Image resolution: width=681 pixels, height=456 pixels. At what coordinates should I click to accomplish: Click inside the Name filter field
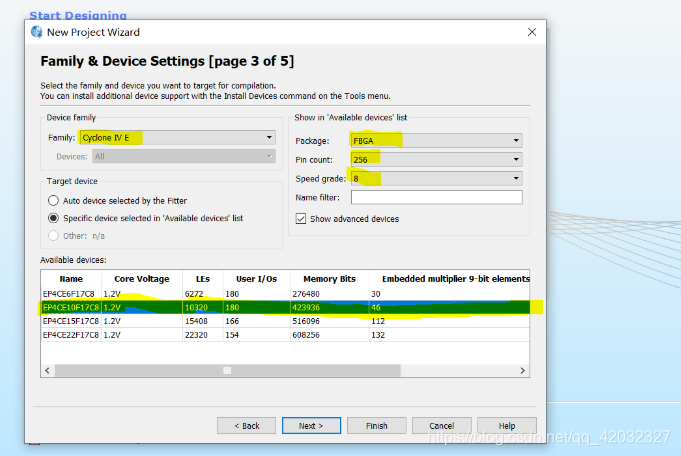coord(436,197)
